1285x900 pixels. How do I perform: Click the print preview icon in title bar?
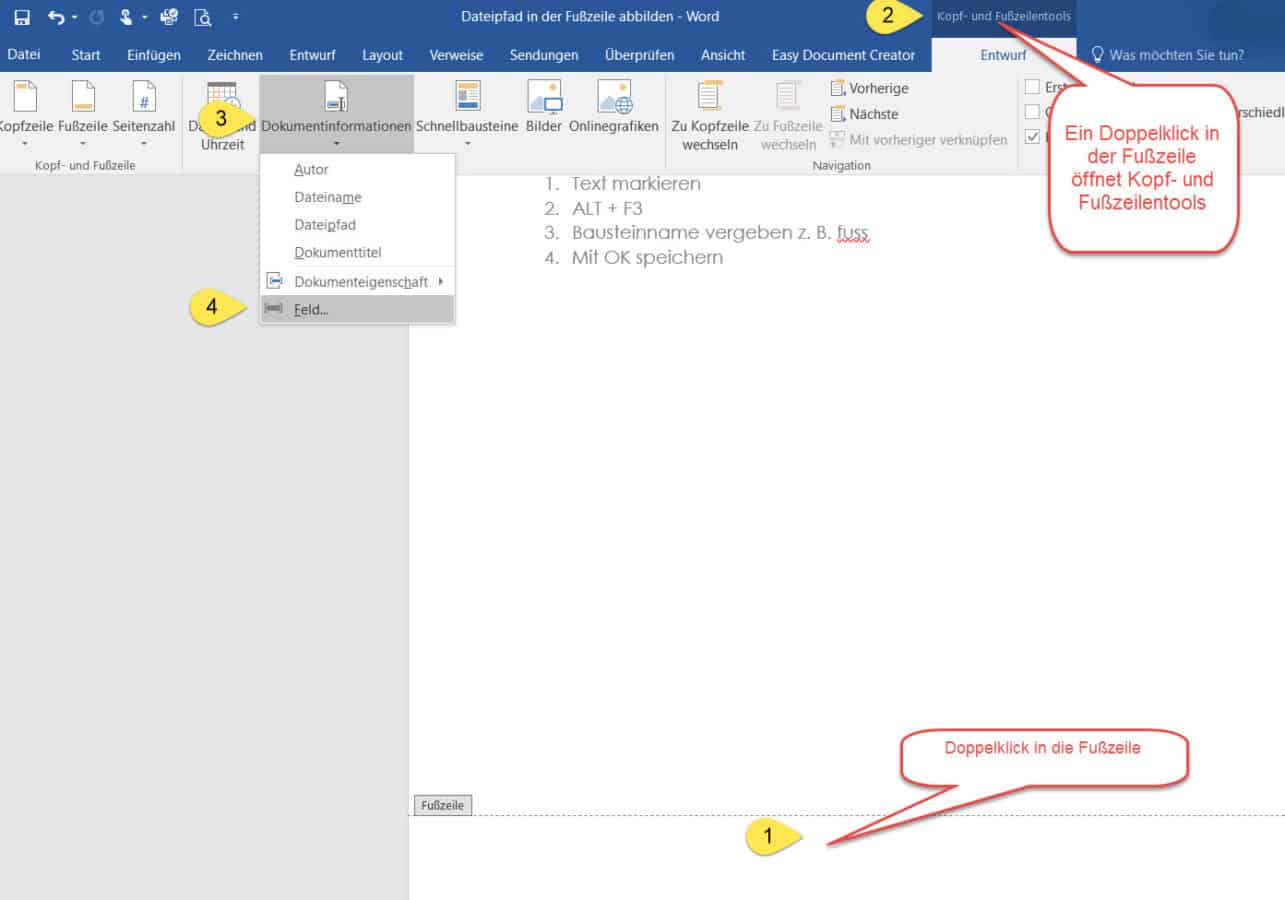point(203,17)
